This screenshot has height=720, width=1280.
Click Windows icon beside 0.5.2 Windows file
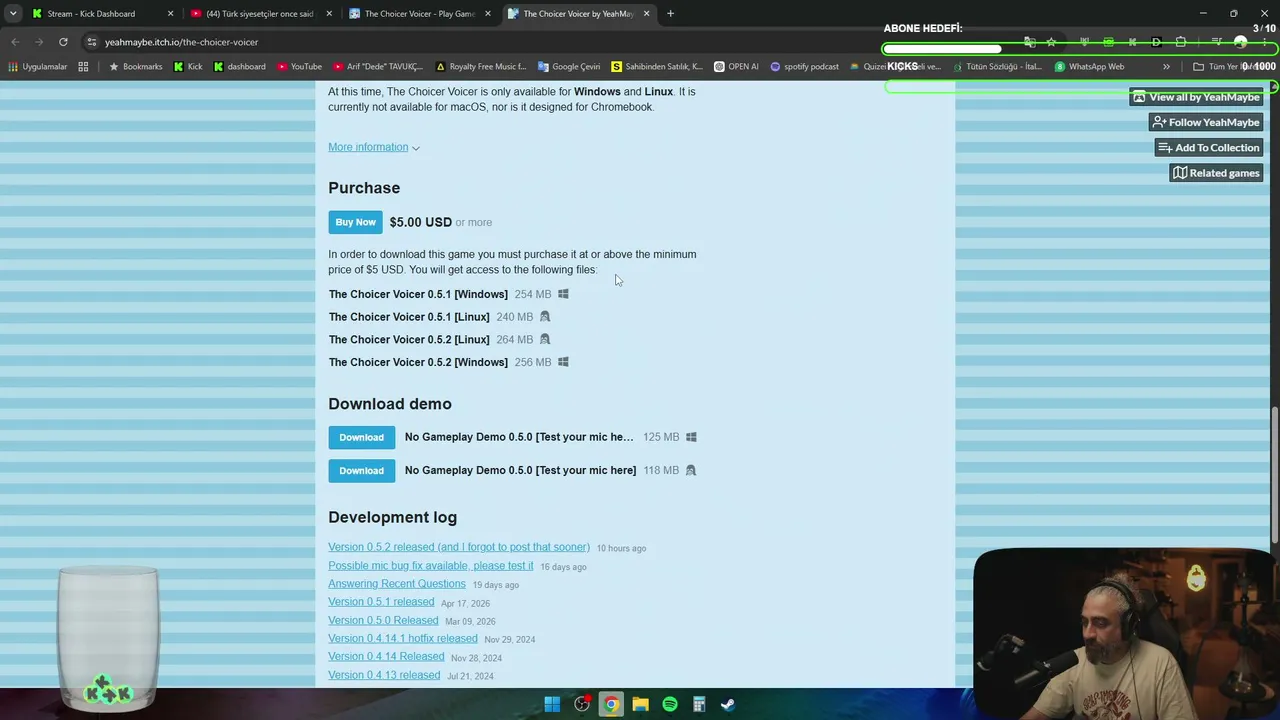[x=563, y=362]
